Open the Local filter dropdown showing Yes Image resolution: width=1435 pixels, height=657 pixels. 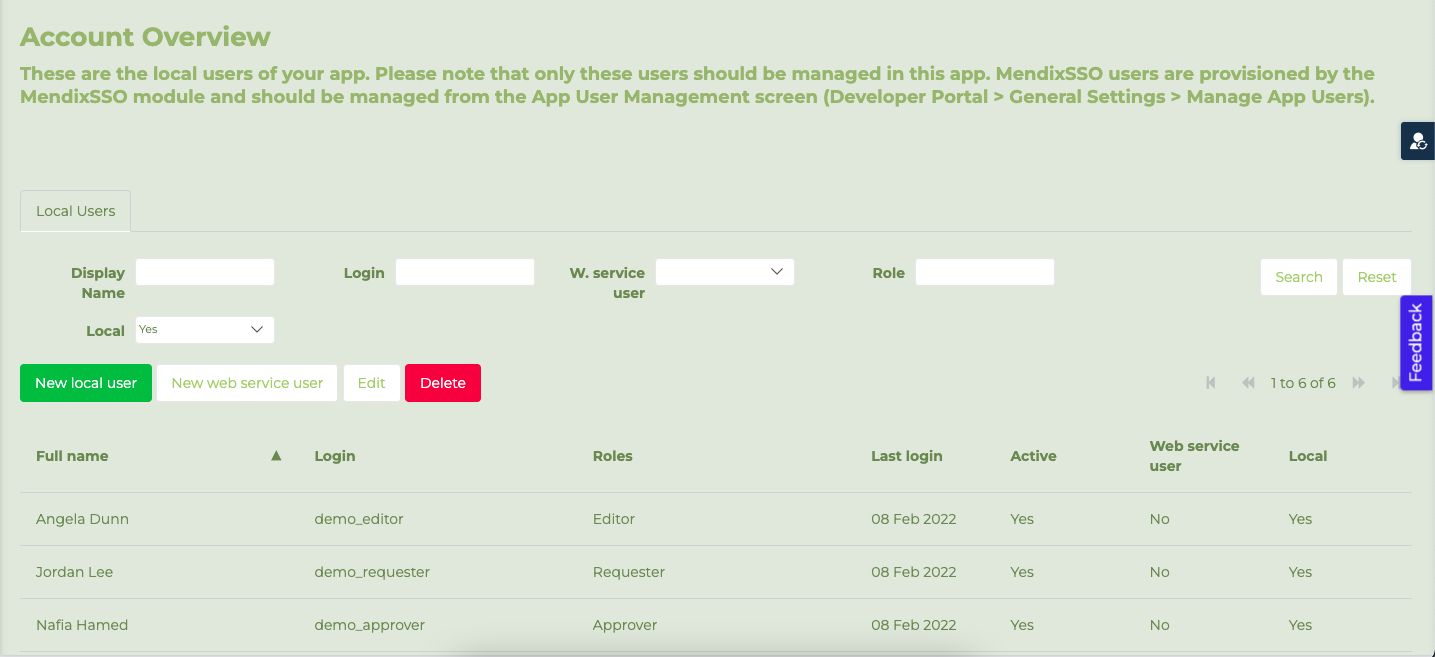click(204, 329)
